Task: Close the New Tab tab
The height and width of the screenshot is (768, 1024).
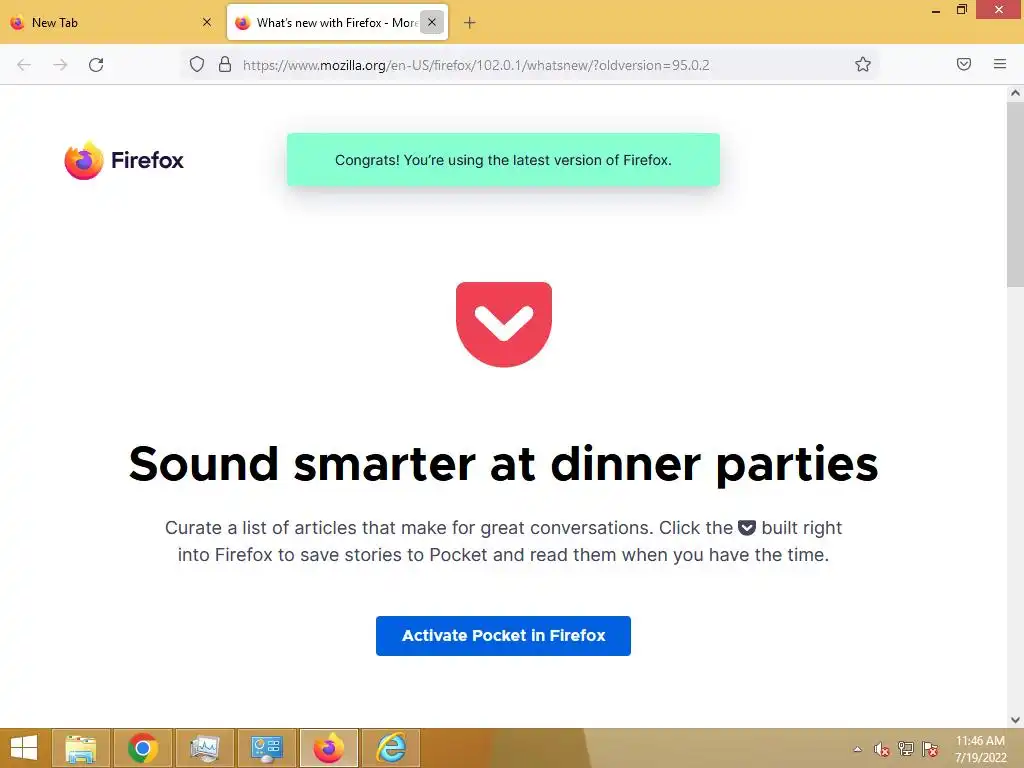Action: (207, 22)
